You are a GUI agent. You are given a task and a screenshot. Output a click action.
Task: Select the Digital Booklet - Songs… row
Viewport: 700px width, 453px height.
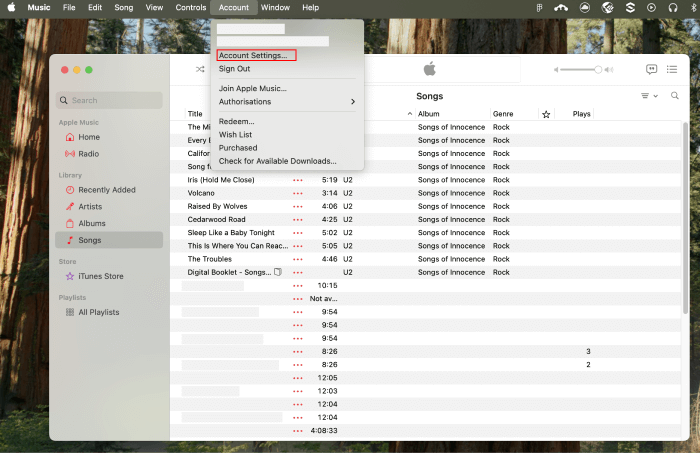tap(426, 272)
